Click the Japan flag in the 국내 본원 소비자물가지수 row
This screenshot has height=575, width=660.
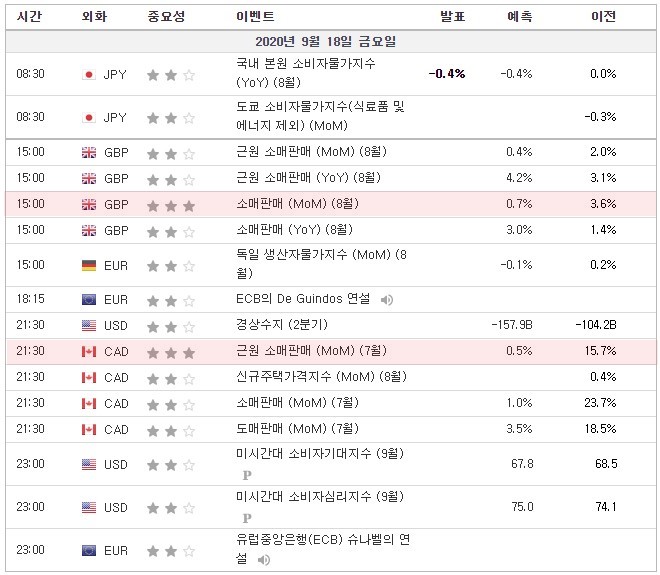[89, 75]
